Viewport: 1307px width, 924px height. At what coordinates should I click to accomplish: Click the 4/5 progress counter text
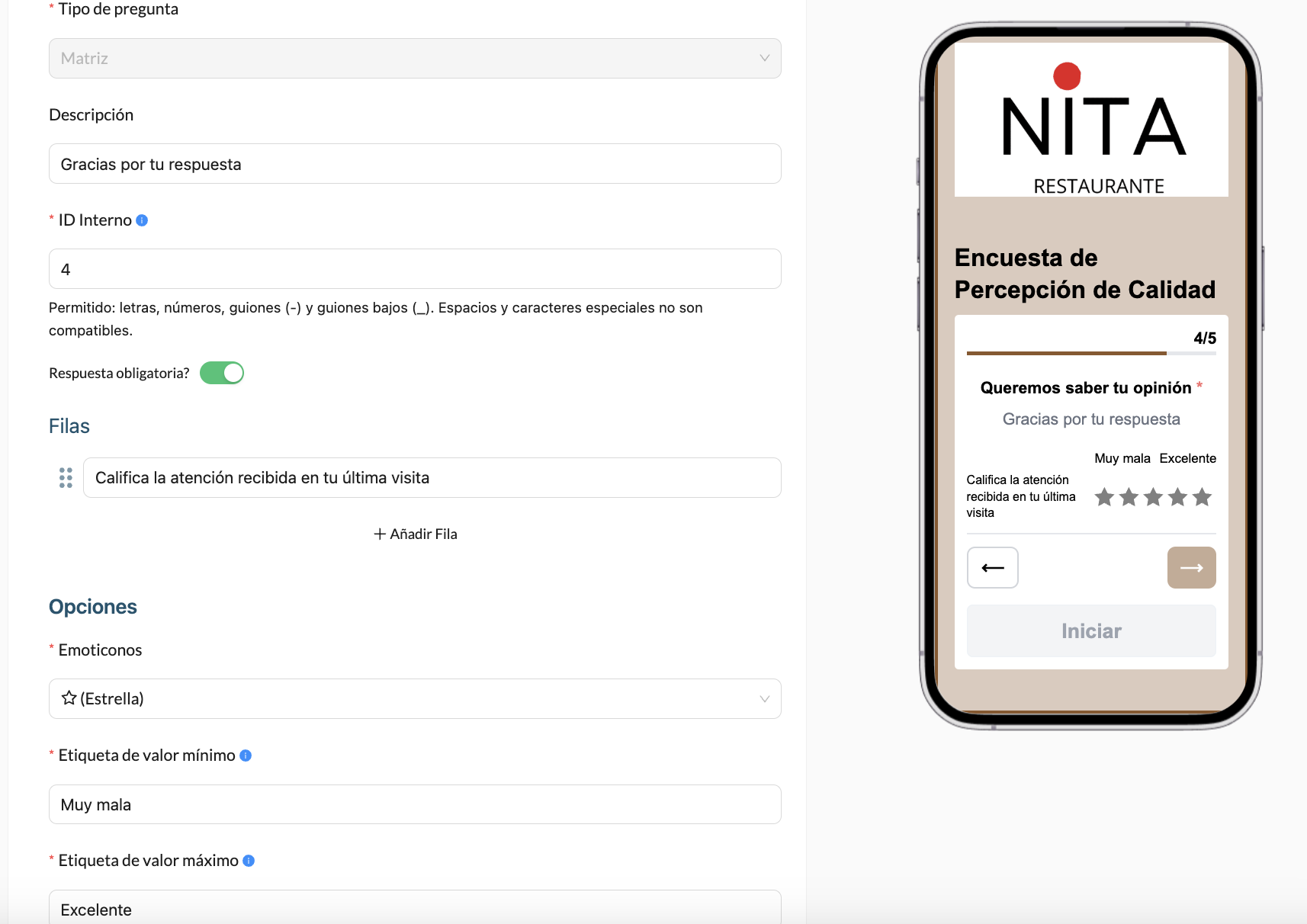click(1205, 338)
